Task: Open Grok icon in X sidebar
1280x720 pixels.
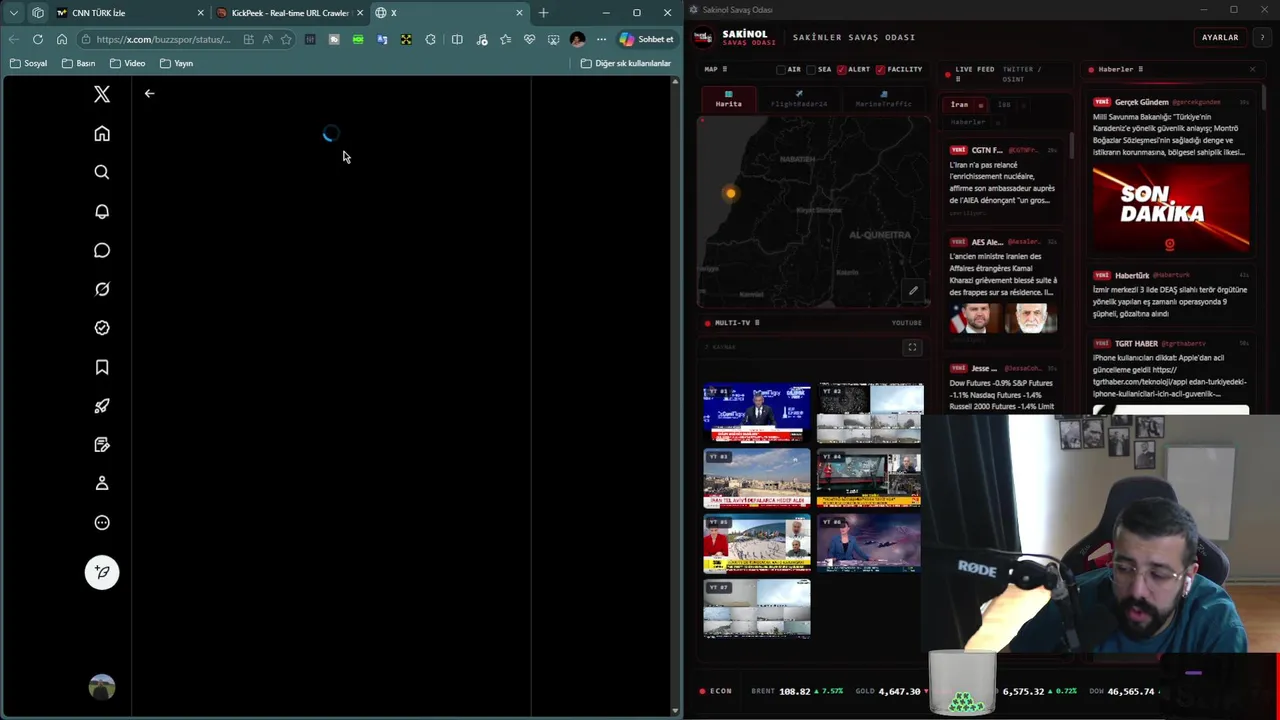Action: pos(102,289)
